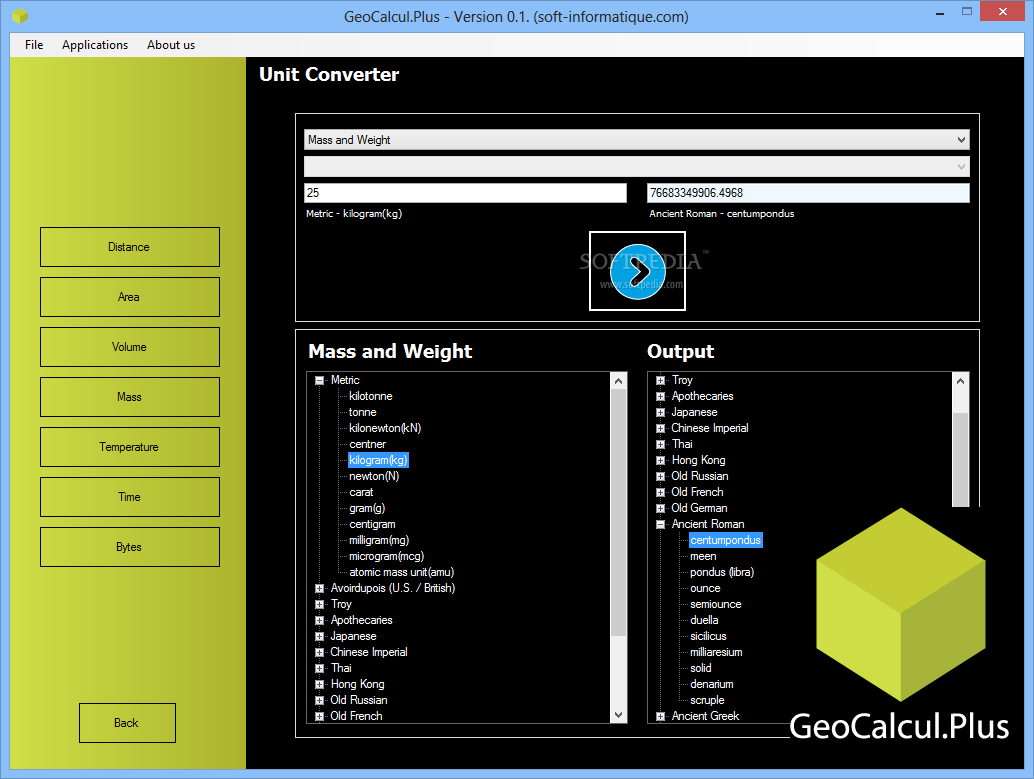Image resolution: width=1034 pixels, height=779 pixels.
Task: Click the Temperature category button
Action: pyautogui.click(x=130, y=447)
